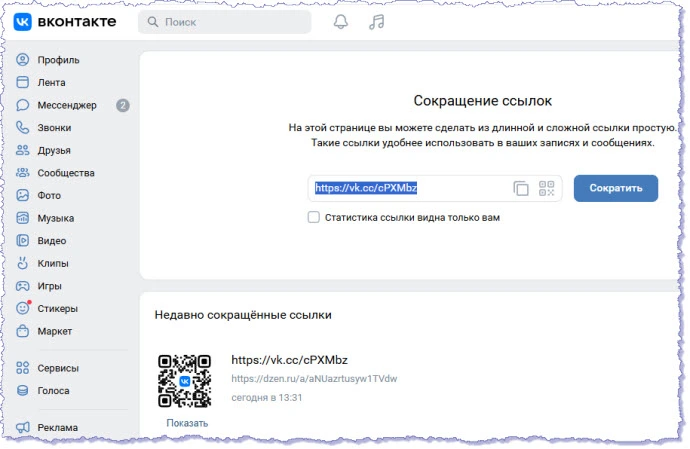690x449 pixels.
Task: Go to Музыка menu item
Action: (x=56, y=218)
